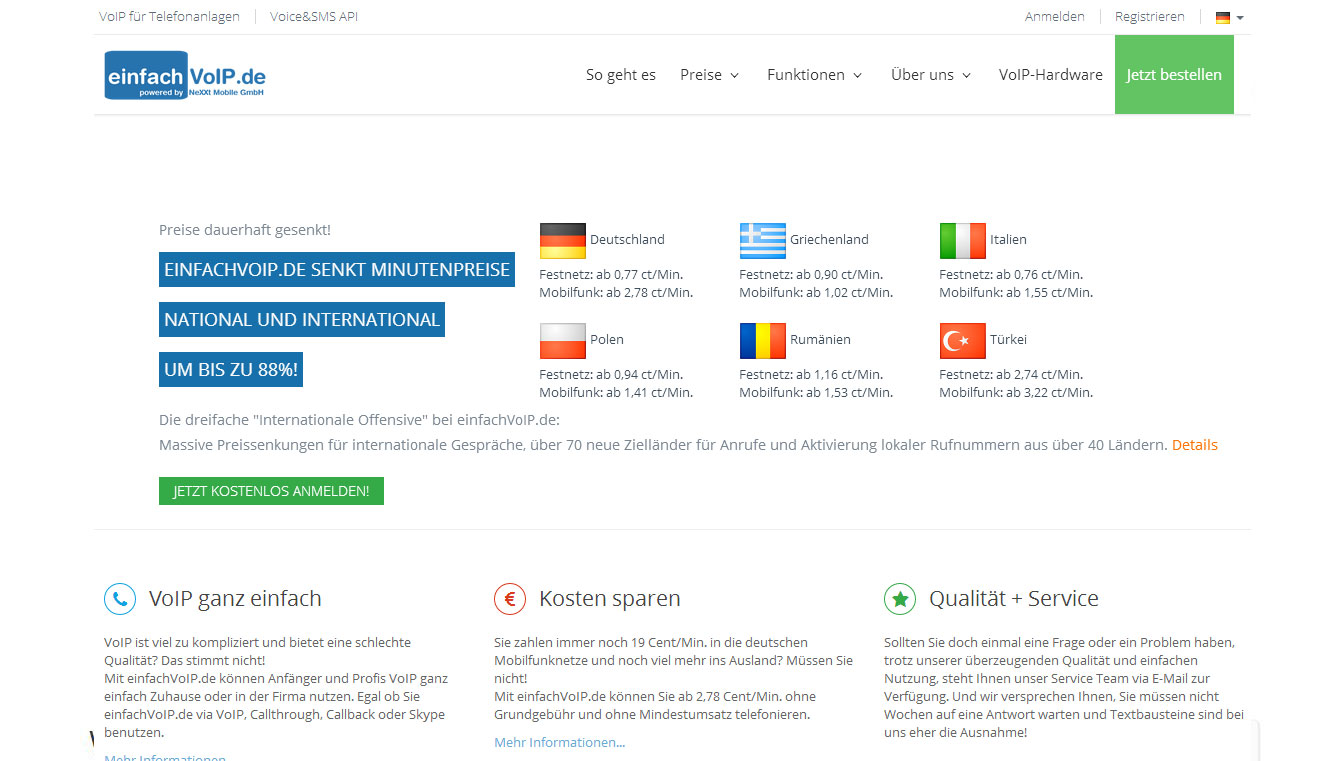The image size is (1344, 761).
Task: Click the Italien country label
Action: [1008, 240]
